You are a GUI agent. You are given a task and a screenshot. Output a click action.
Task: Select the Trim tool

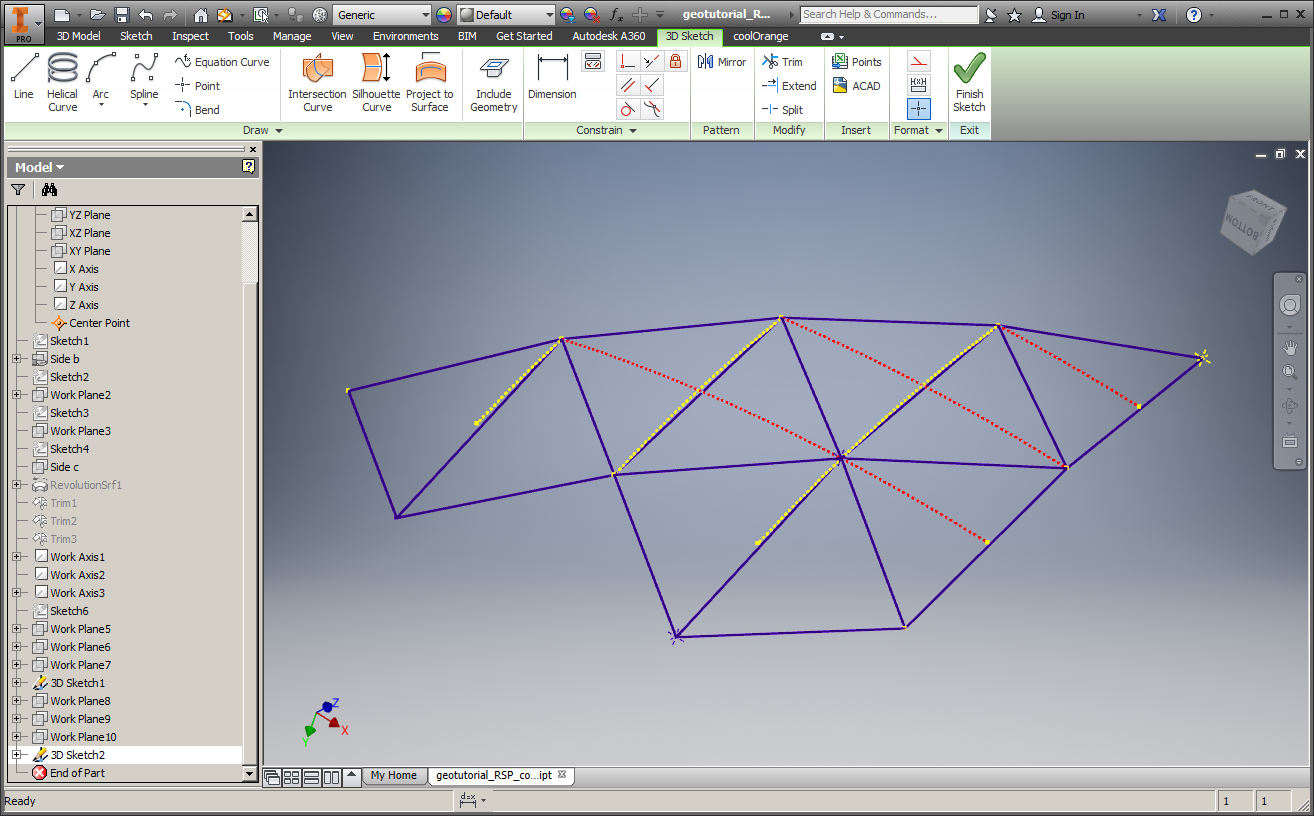tap(783, 62)
